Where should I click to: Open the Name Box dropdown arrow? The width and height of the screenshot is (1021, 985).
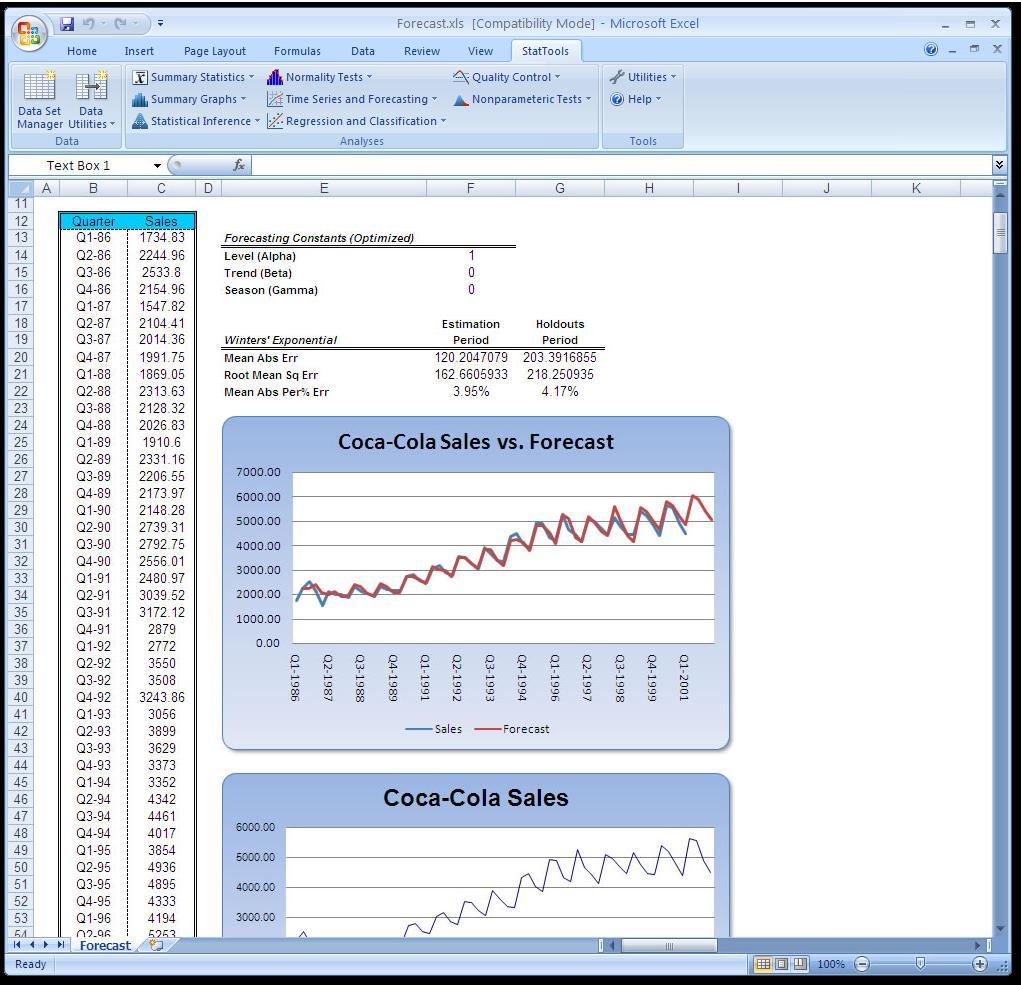157,166
